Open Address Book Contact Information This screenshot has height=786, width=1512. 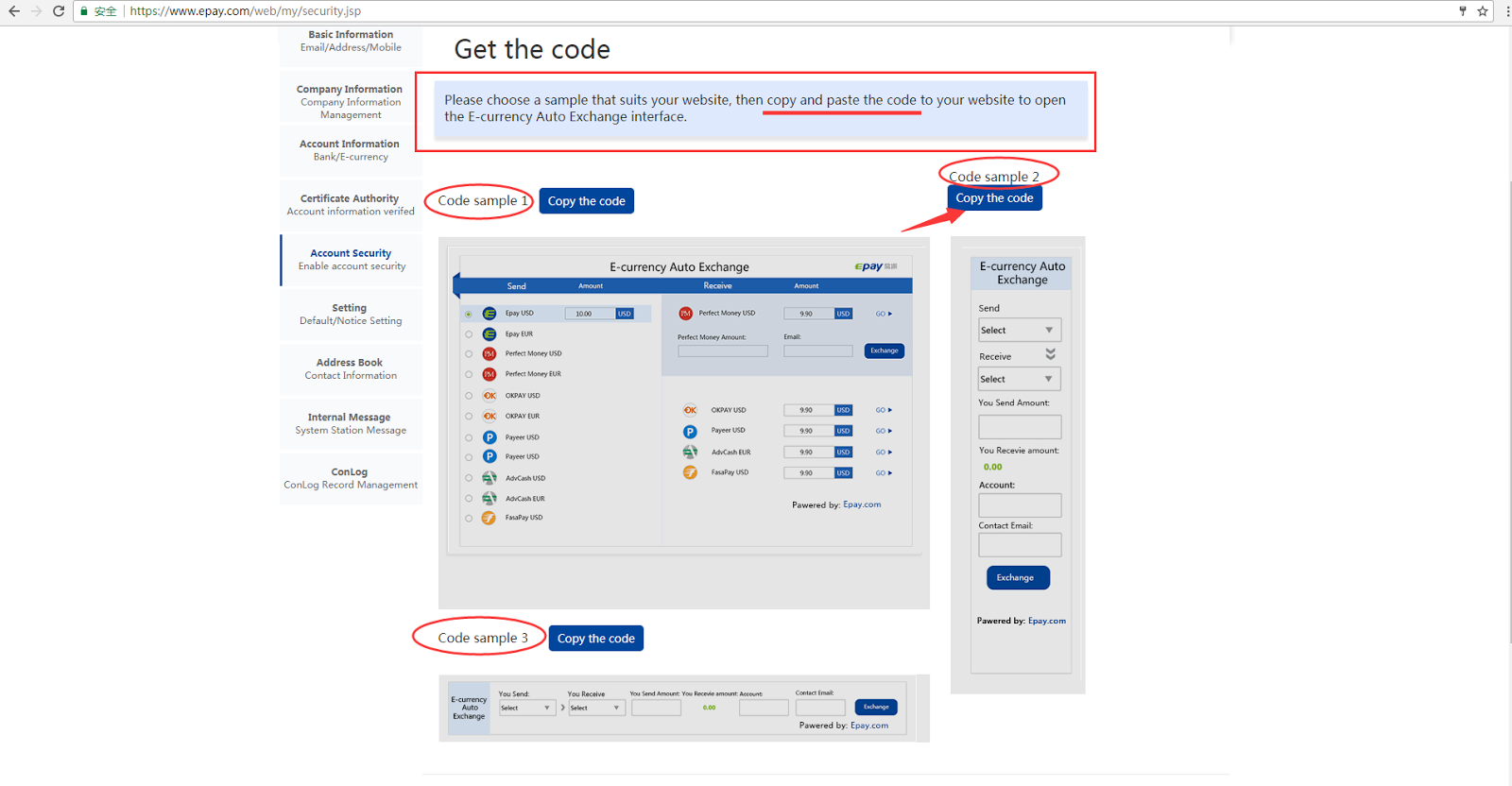(351, 369)
